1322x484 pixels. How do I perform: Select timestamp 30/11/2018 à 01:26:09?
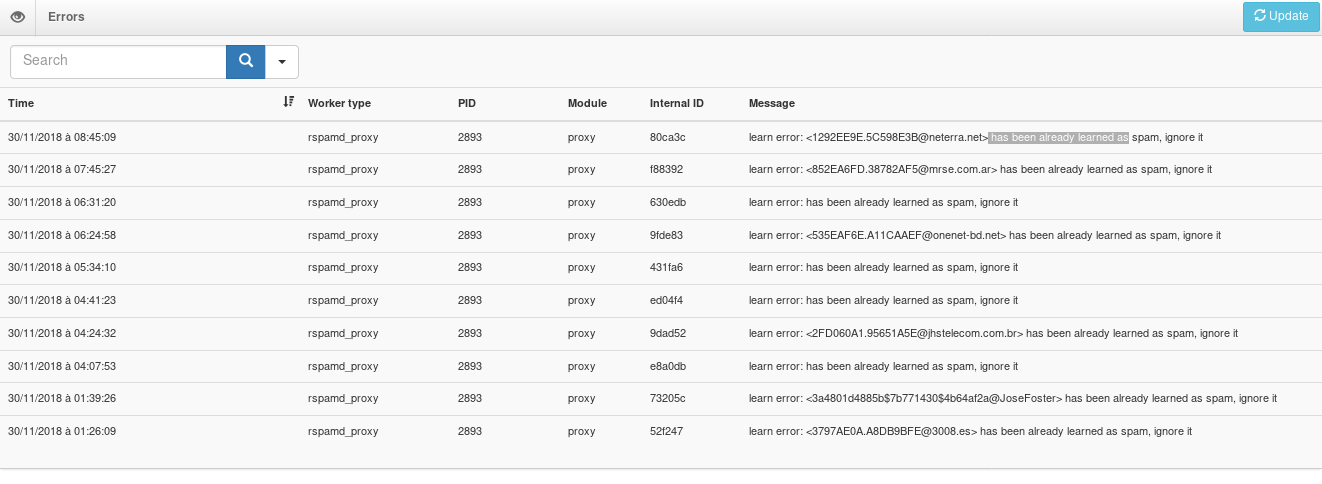62,432
